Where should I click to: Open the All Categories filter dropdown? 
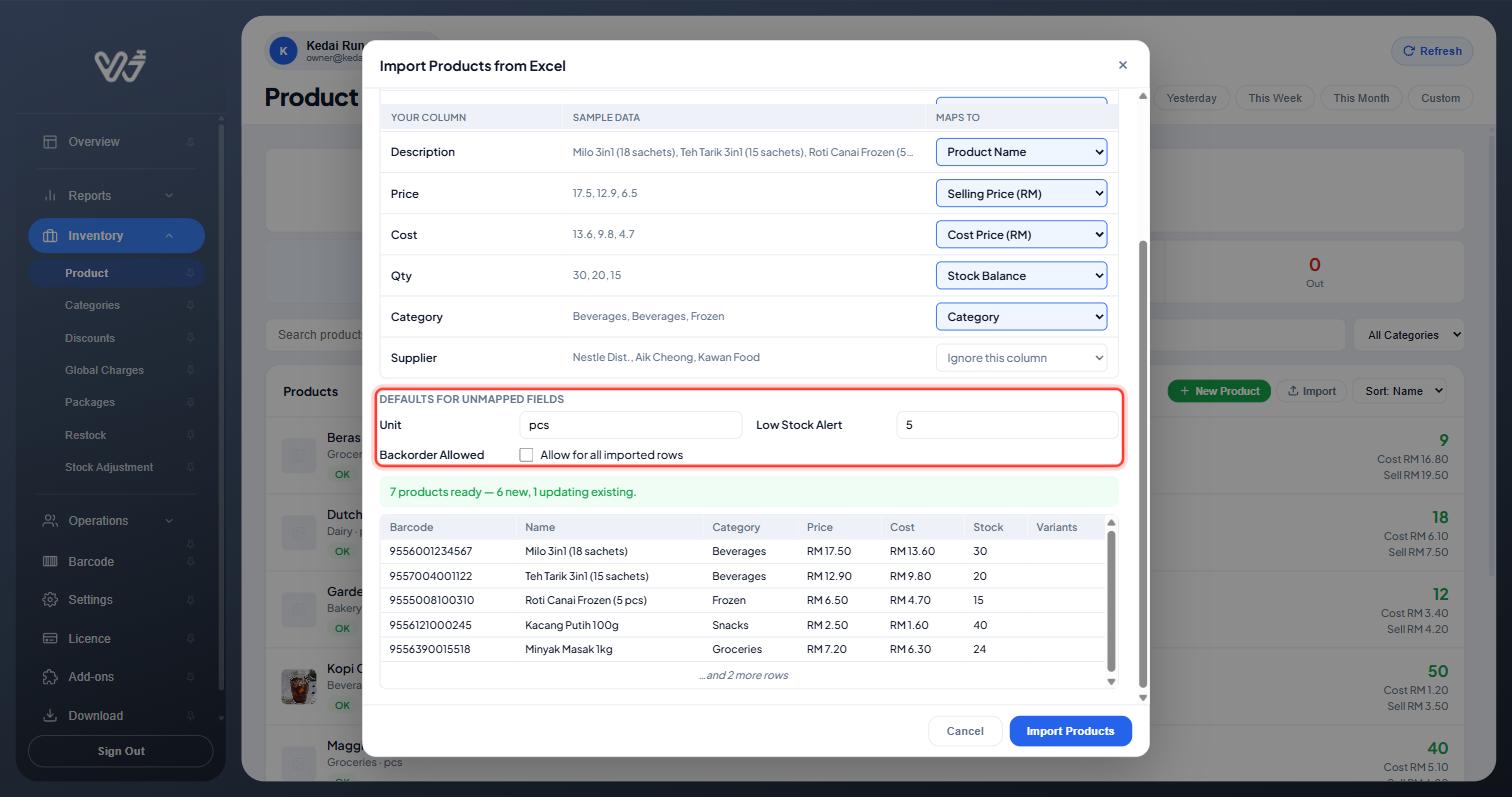point(1409,335)
